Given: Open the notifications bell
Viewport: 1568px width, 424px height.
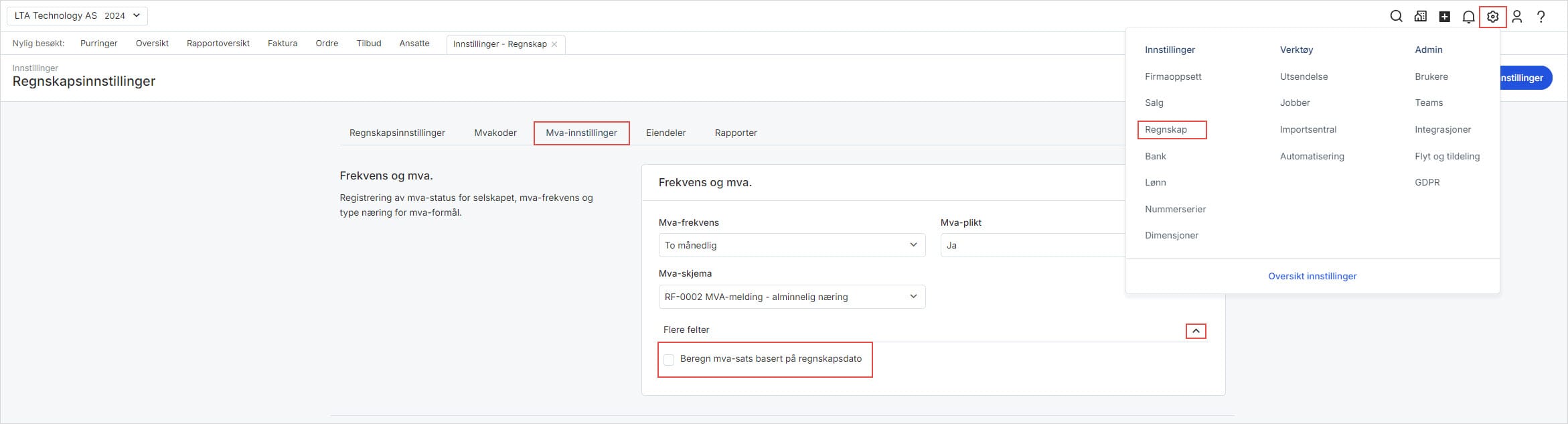Looking at the screenshot, I should point(1468,17).
